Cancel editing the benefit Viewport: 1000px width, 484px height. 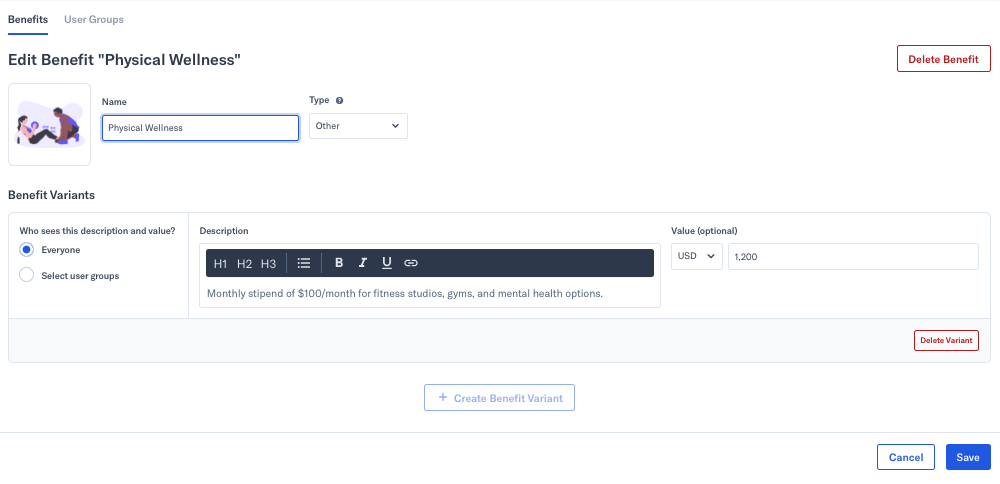coord(906,457)
